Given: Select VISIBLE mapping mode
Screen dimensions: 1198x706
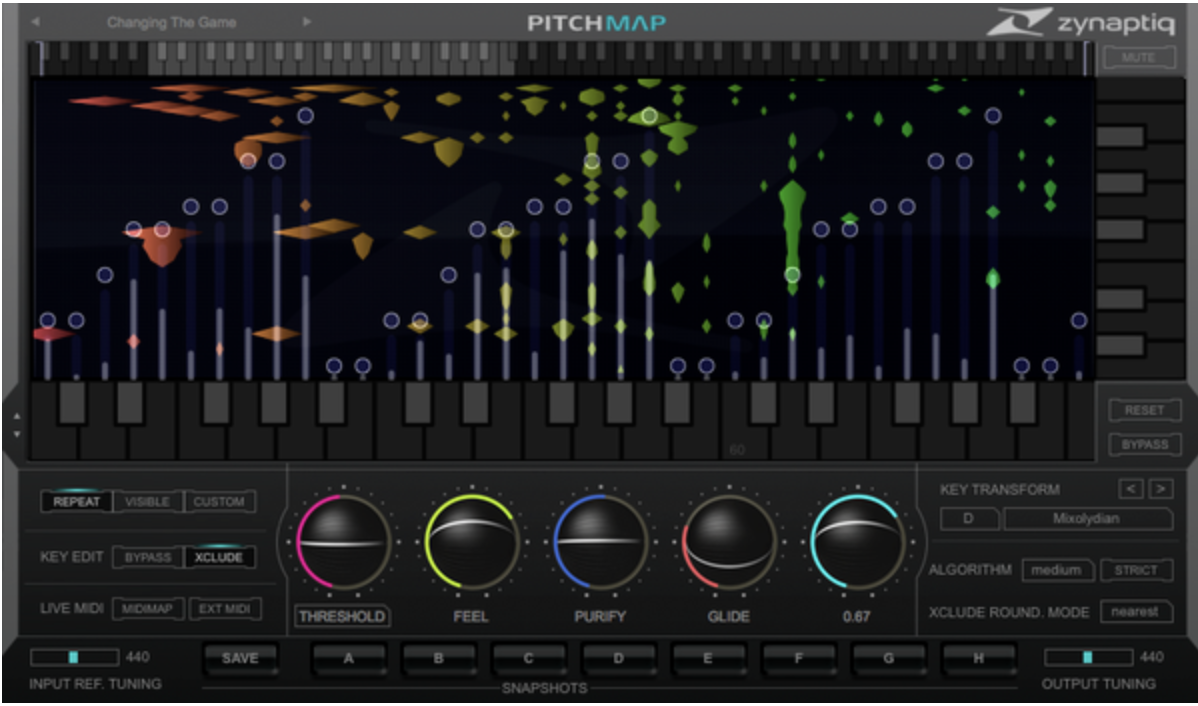Looking at the screenshot, I should 147,502.
